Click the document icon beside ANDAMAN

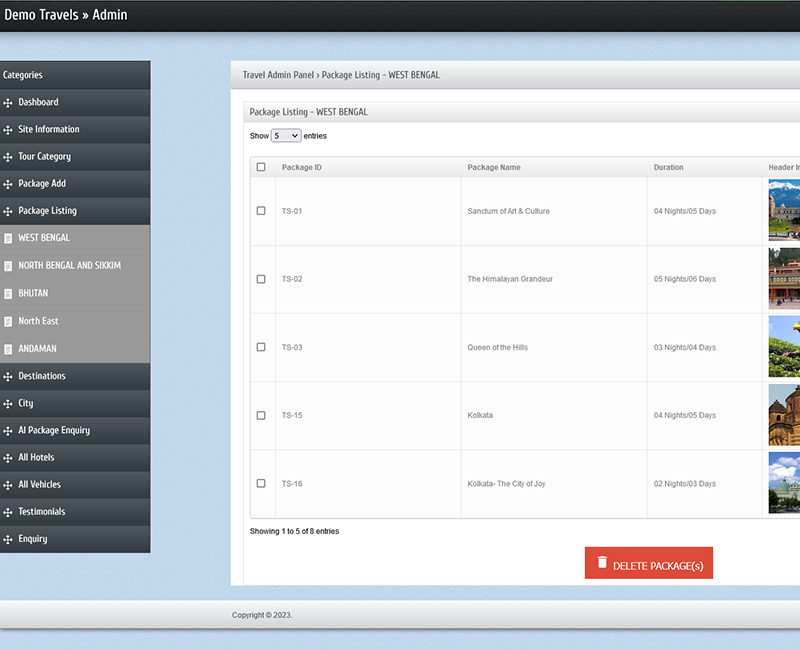[8, 349]
